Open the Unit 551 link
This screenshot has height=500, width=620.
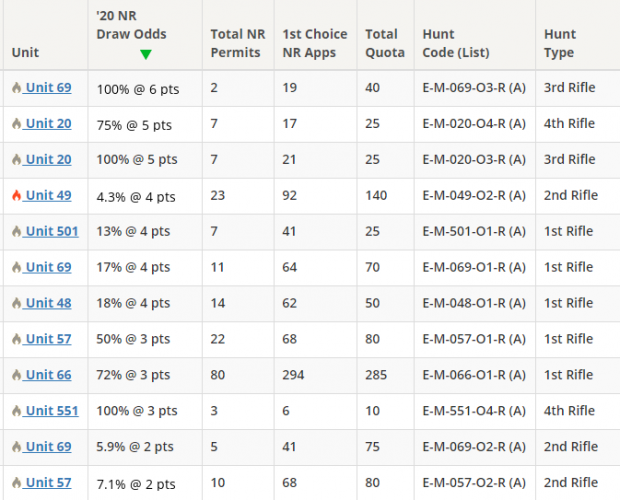(x=52, y=410)
